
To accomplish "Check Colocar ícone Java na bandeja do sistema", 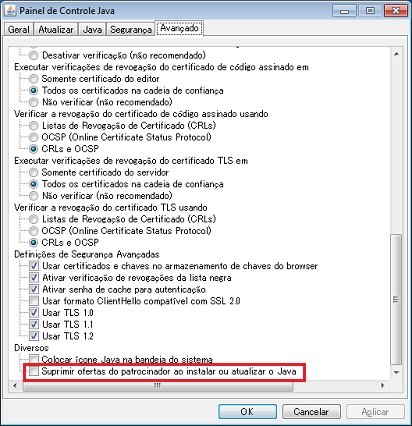I will [34, 359].
